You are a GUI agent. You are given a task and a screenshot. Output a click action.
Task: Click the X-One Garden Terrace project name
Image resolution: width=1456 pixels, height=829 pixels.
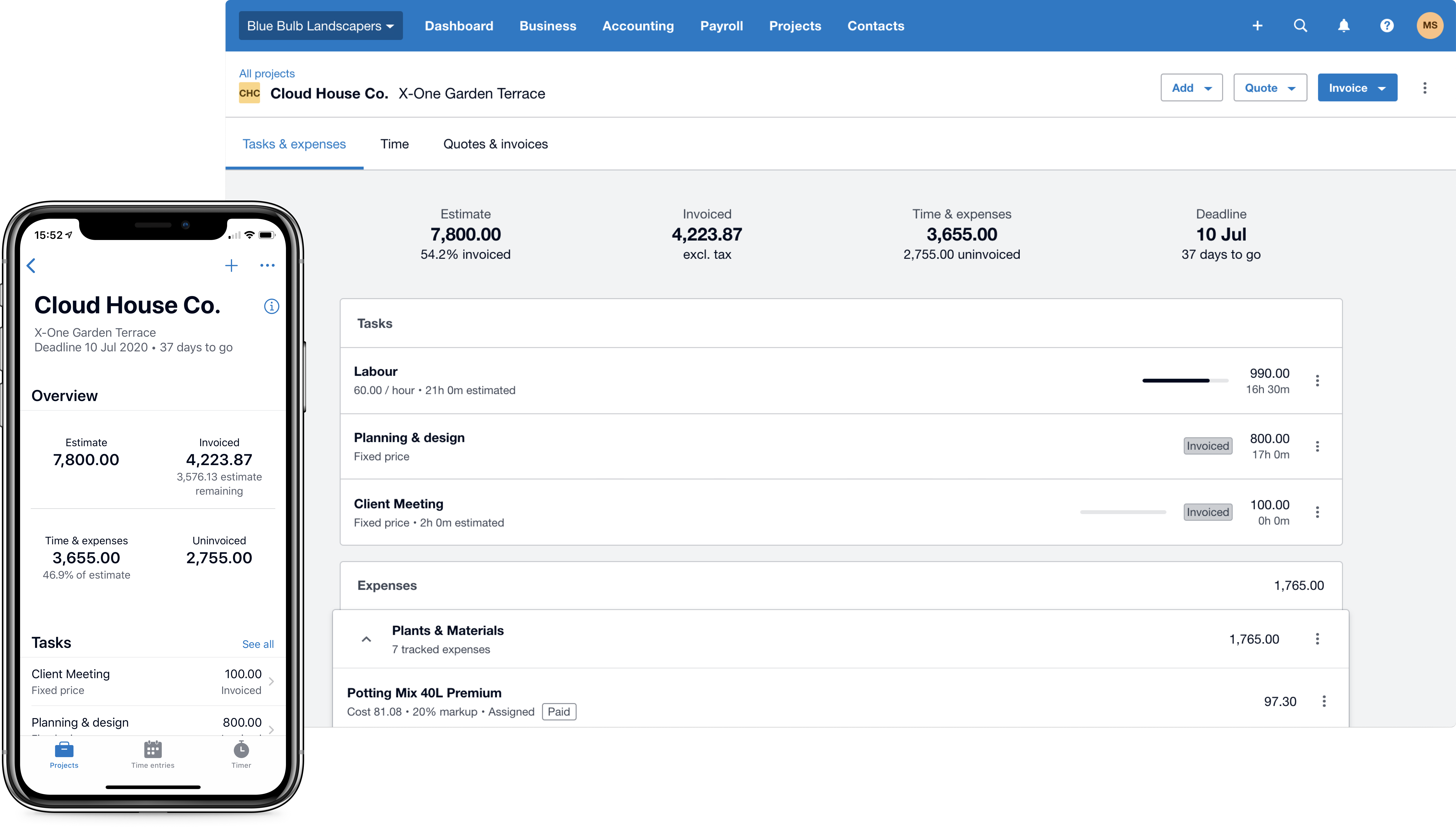pos(472,93)
